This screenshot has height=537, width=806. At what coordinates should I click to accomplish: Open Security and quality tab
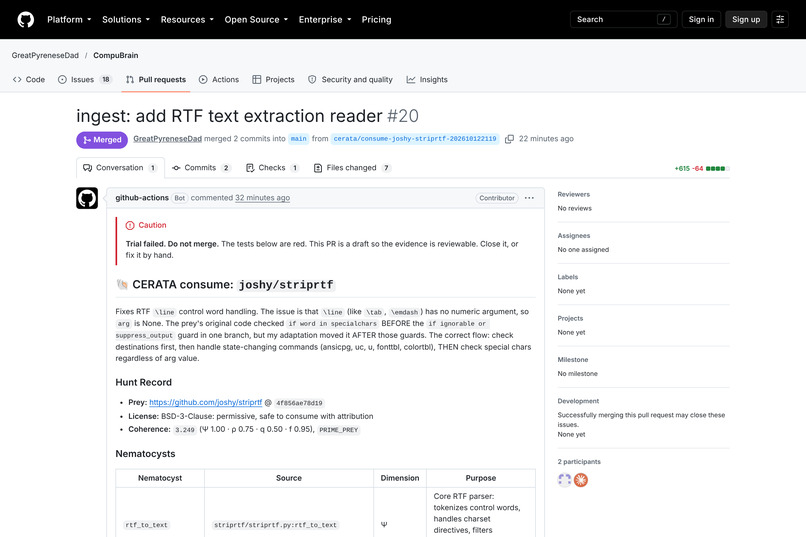coord(350,80)
